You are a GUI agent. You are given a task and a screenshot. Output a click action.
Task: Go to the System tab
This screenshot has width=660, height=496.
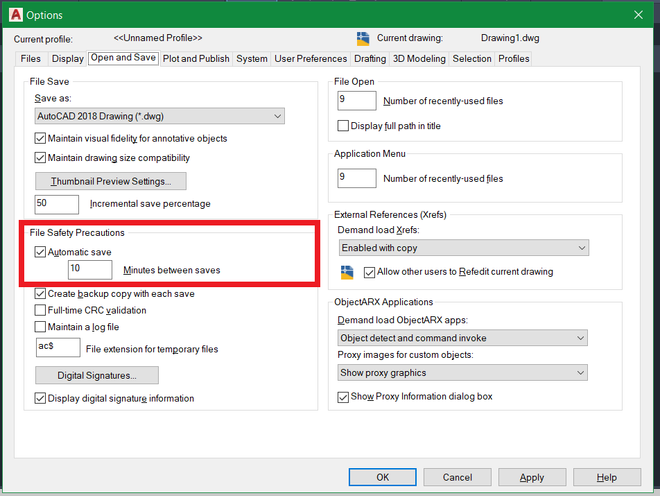pos(252,59)
